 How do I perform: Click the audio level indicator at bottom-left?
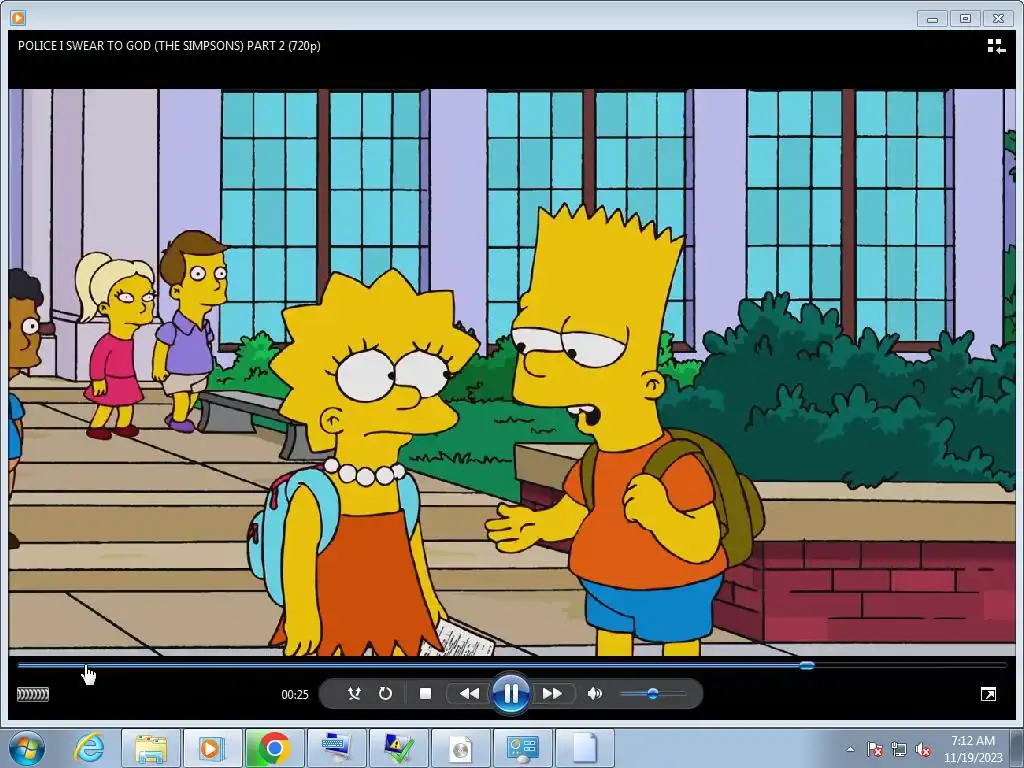[x=33, y=694]
